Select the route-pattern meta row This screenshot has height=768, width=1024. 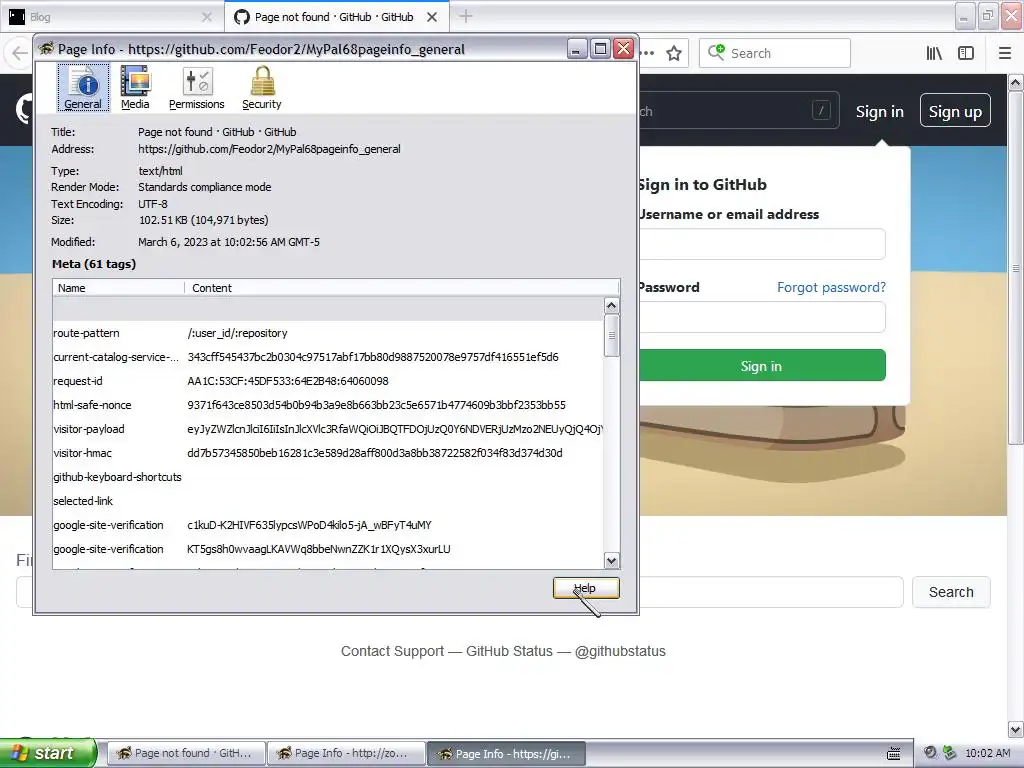pos(328,333)
